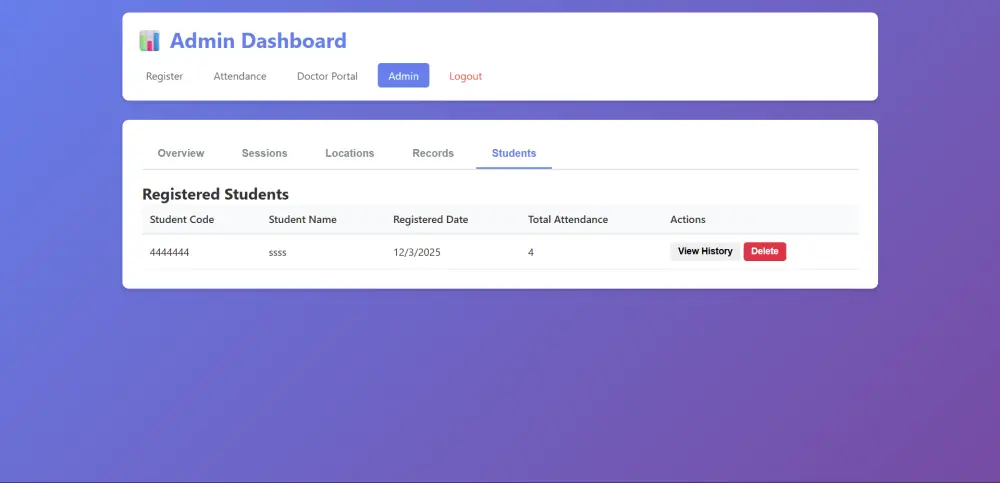Screen dimensions: 1000x483
Task: Click the red Logout link
Action: point(466,76)
